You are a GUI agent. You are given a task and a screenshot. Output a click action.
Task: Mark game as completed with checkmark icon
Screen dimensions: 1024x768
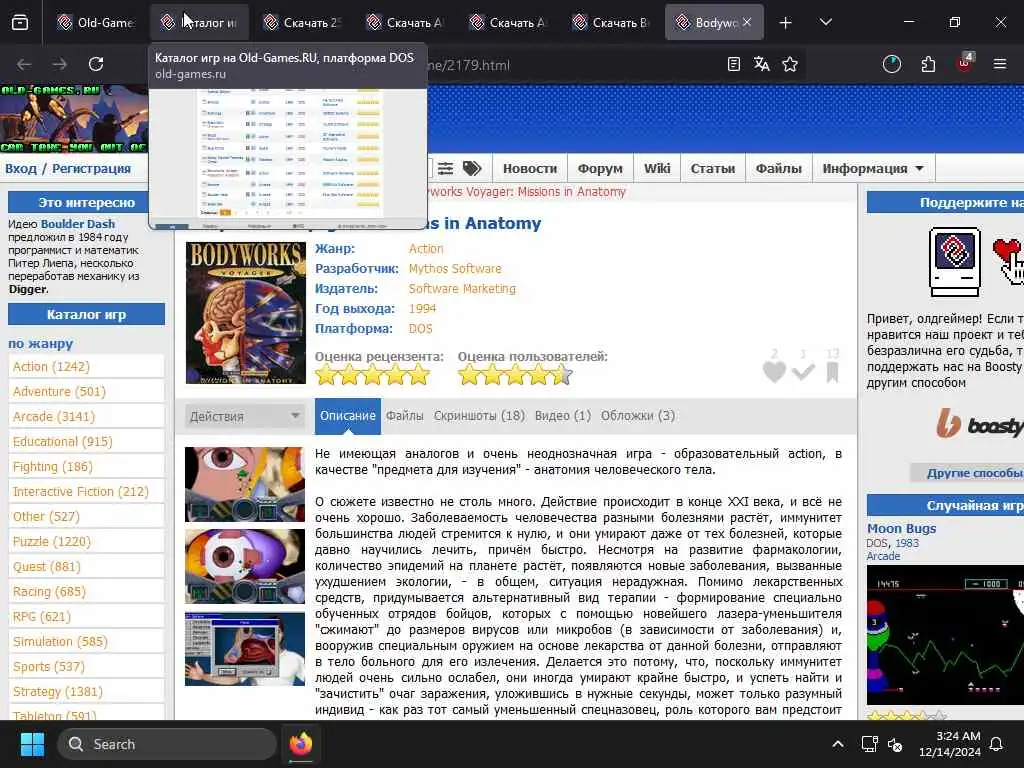(803, 372)
